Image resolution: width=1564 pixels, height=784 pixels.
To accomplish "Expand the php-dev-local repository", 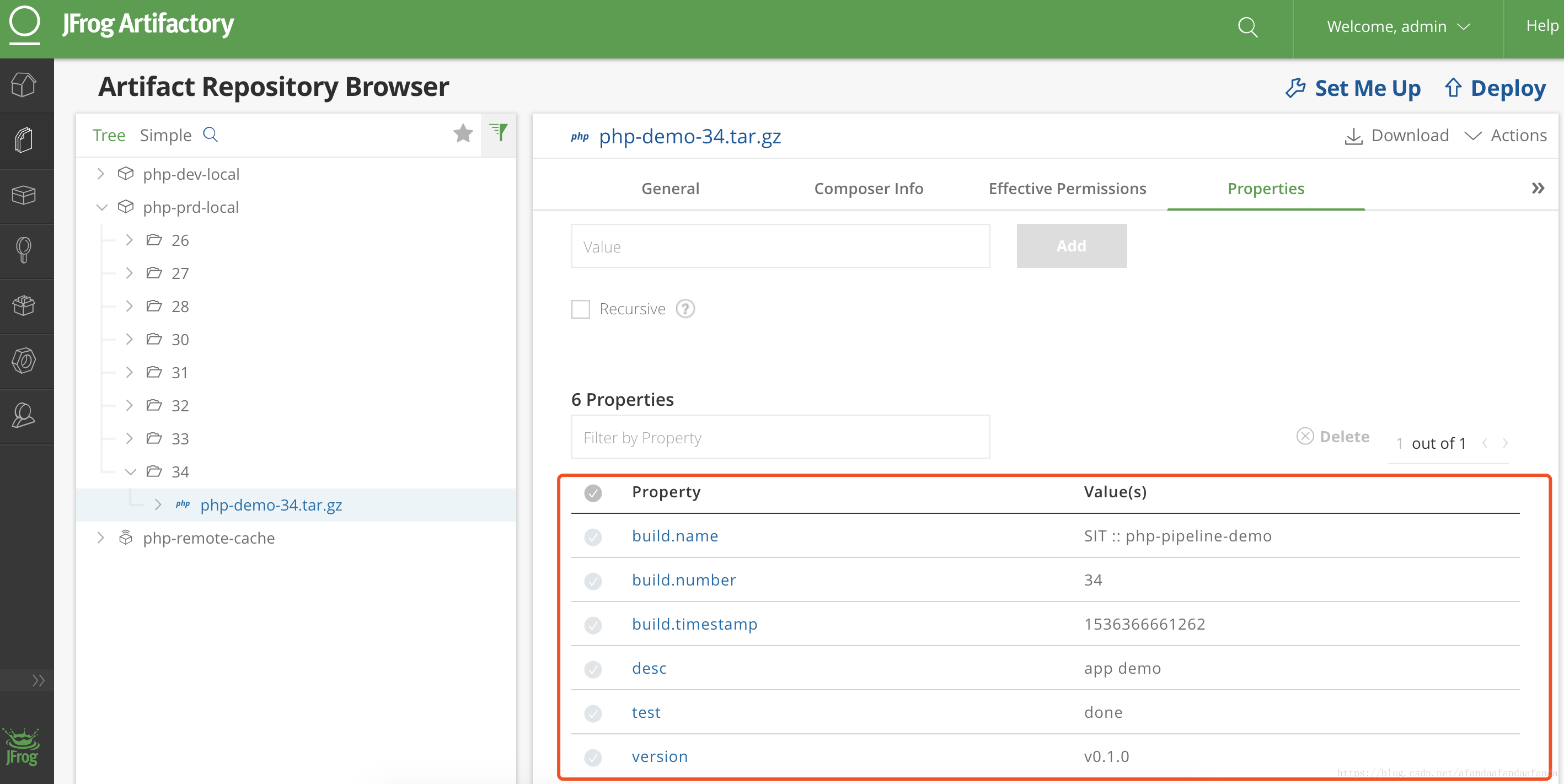I will point(101,174).
